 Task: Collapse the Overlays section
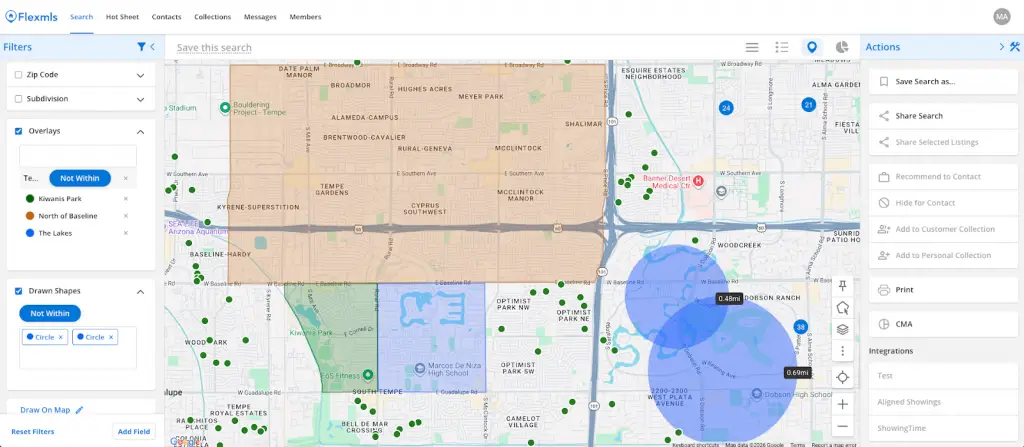coord(140,131)
